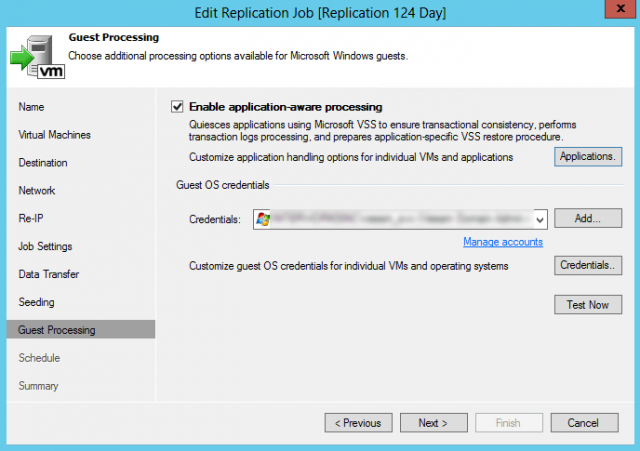Run Test Now for guest credentials
Viewport: 640px width, 451px height.
coord(588,304)
